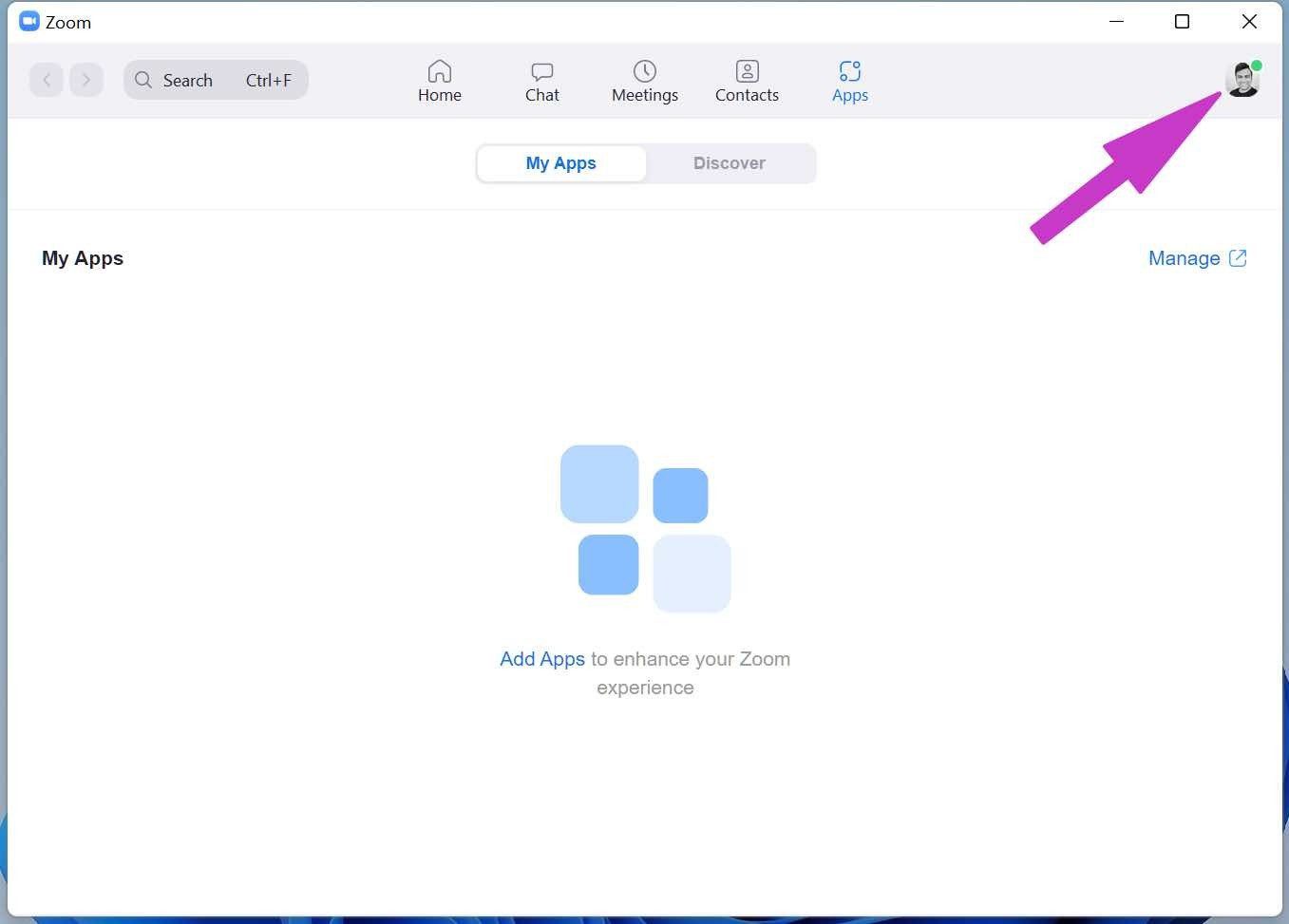The height and width of the screenshot is (924, 1289).
Task: Click the forward navigation arrow
Action: [86, 80]
